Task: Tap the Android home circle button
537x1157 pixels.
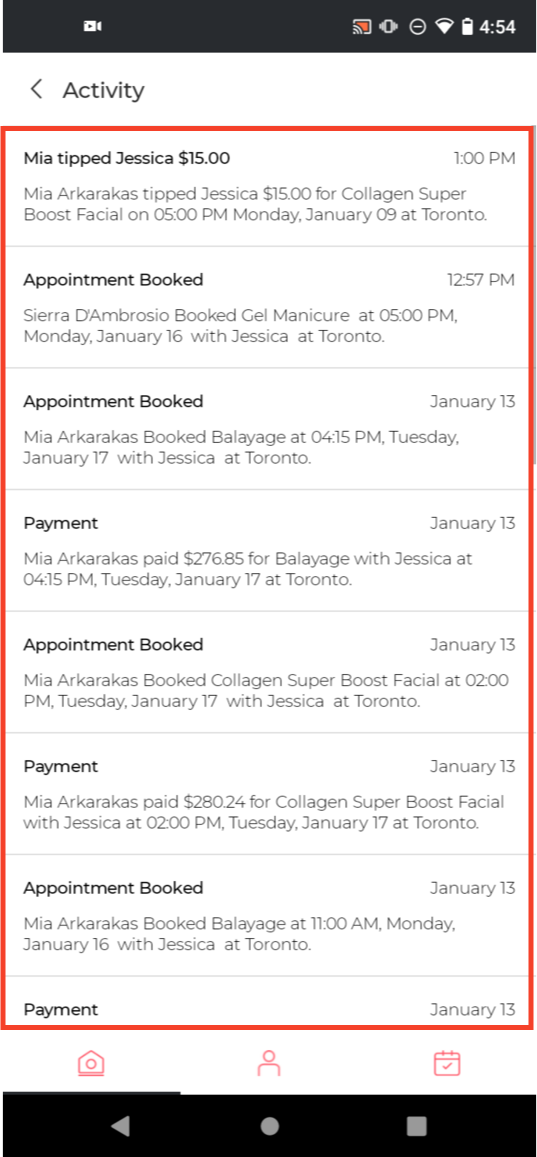Action: pyautogui.click(x=269, y=1125)
